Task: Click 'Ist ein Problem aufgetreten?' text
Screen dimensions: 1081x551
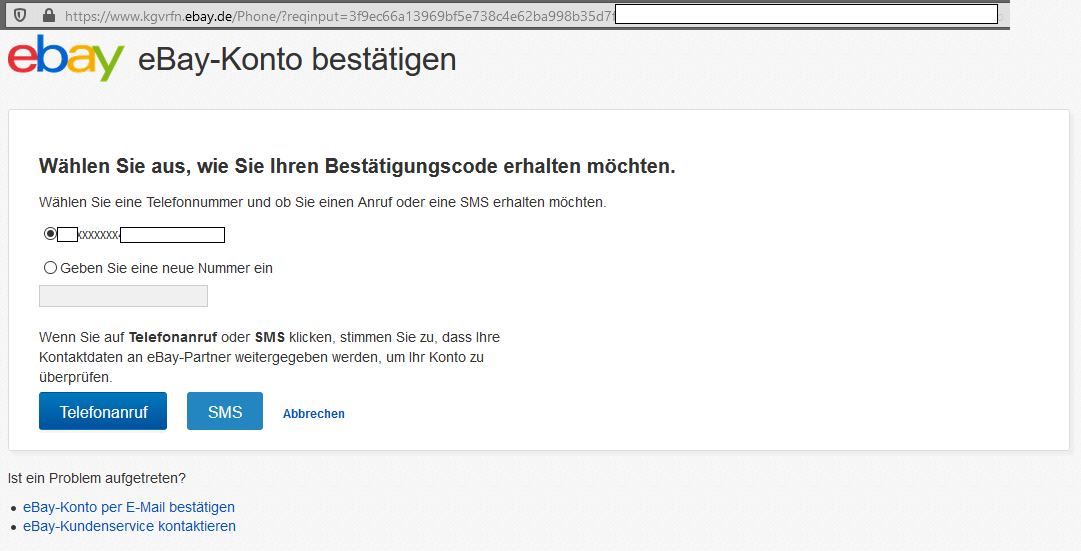Action: click(x=97, y=478)
